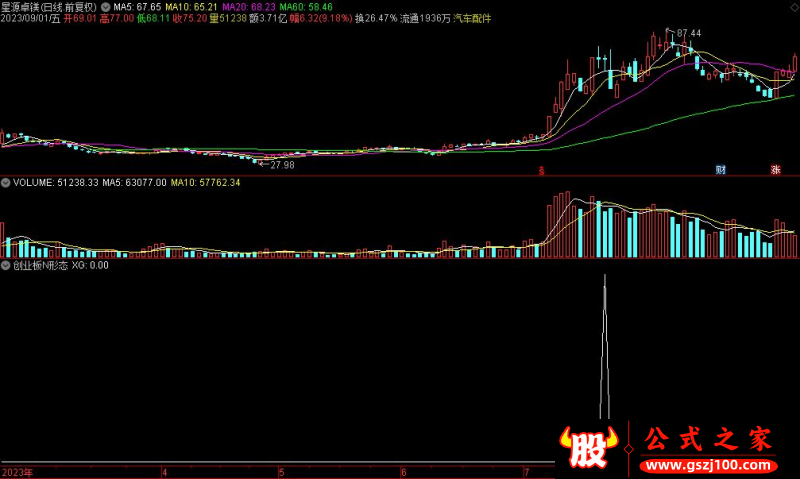Image resolution: width=800 pixels, height=479 pixels.
Task: Click the volume MA5: 63077.00 label
Action: 134,183
